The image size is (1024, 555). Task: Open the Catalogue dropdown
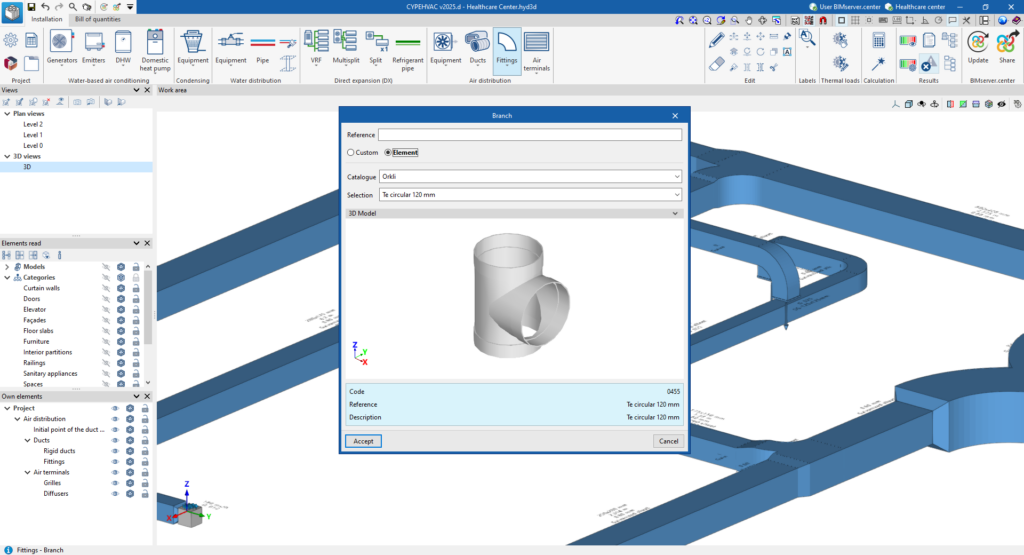coord(530,176)
